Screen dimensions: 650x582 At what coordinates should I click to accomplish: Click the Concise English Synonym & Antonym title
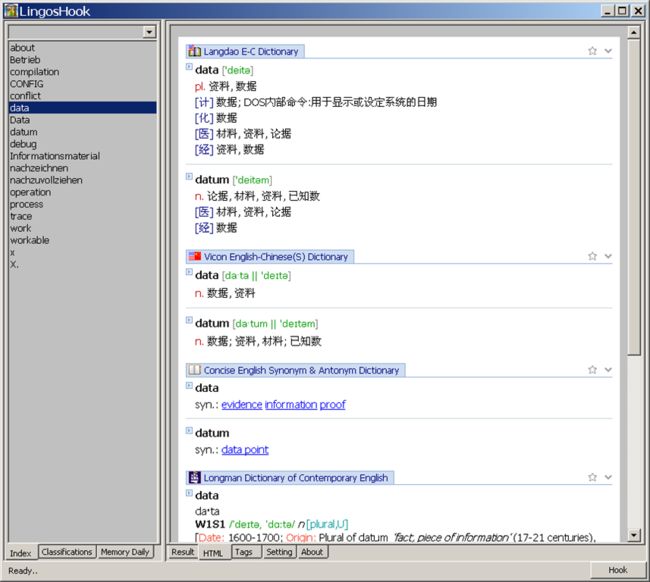pyautogui.click(x=301, y=370)
